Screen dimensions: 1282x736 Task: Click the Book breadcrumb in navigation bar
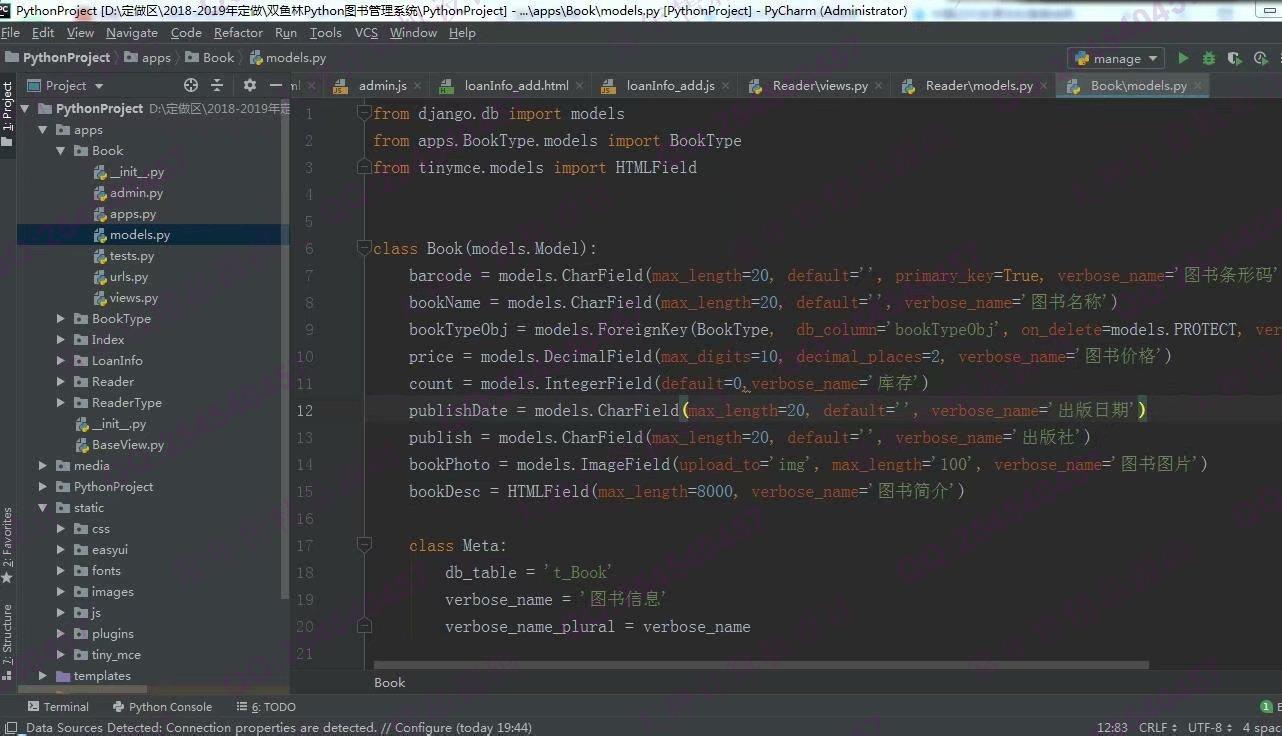click(210, 58)
